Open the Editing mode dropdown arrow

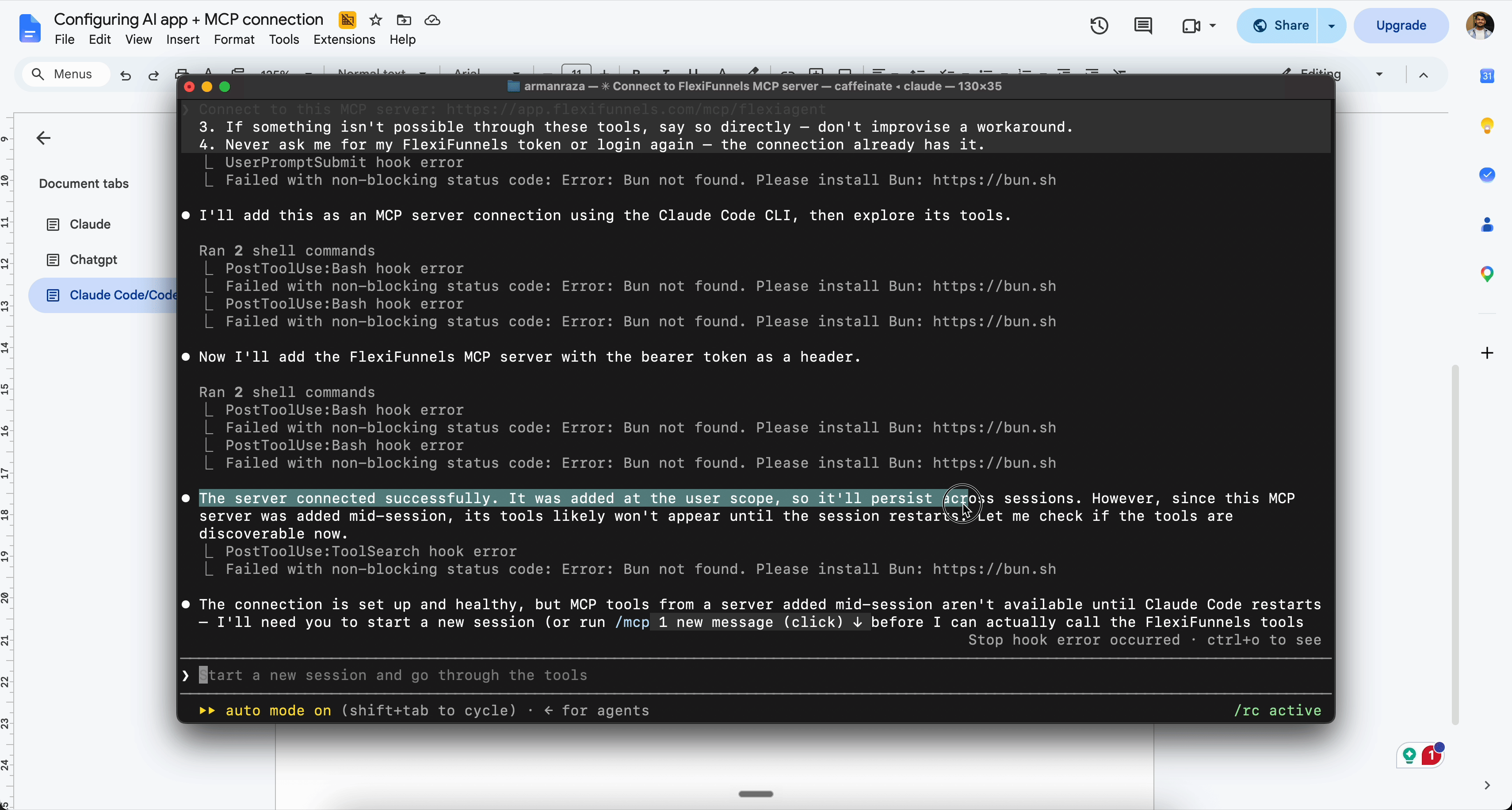(1379, 75)
